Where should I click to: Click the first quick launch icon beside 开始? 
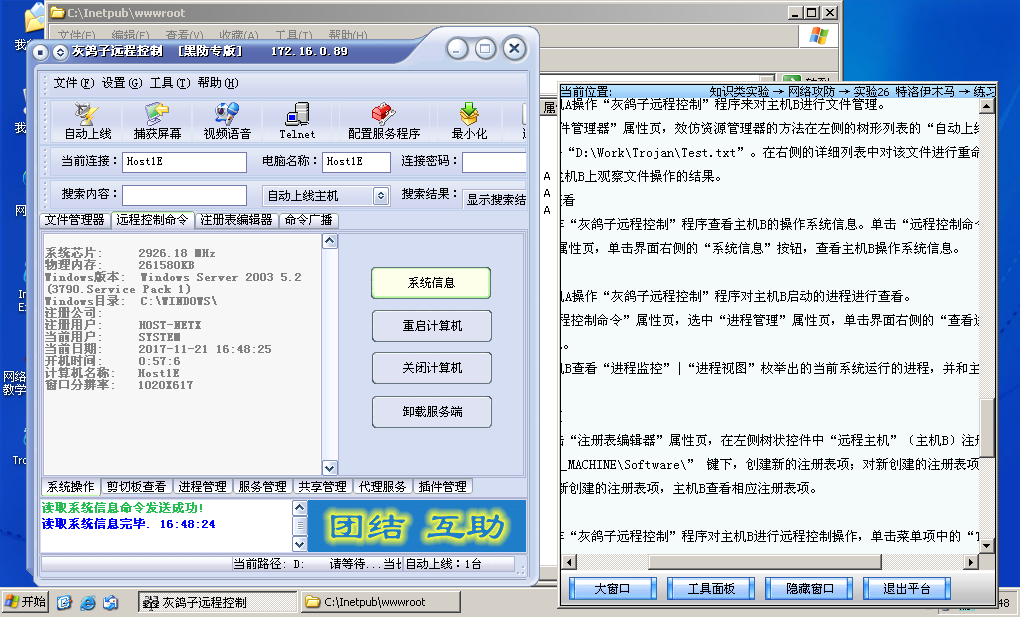tap(64, 603)
